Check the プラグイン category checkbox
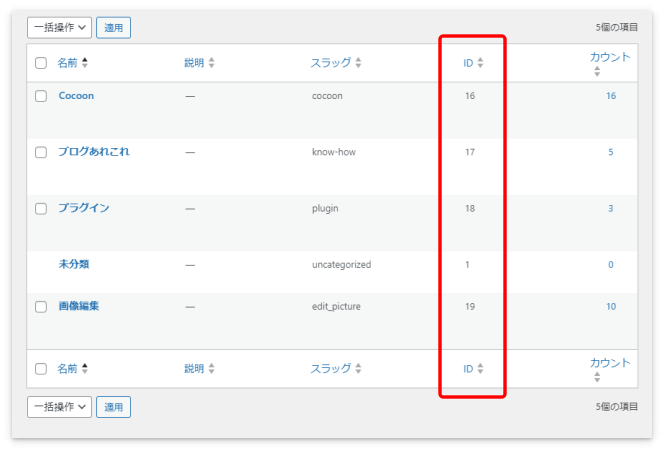664x451 pixels. point(41,209)
